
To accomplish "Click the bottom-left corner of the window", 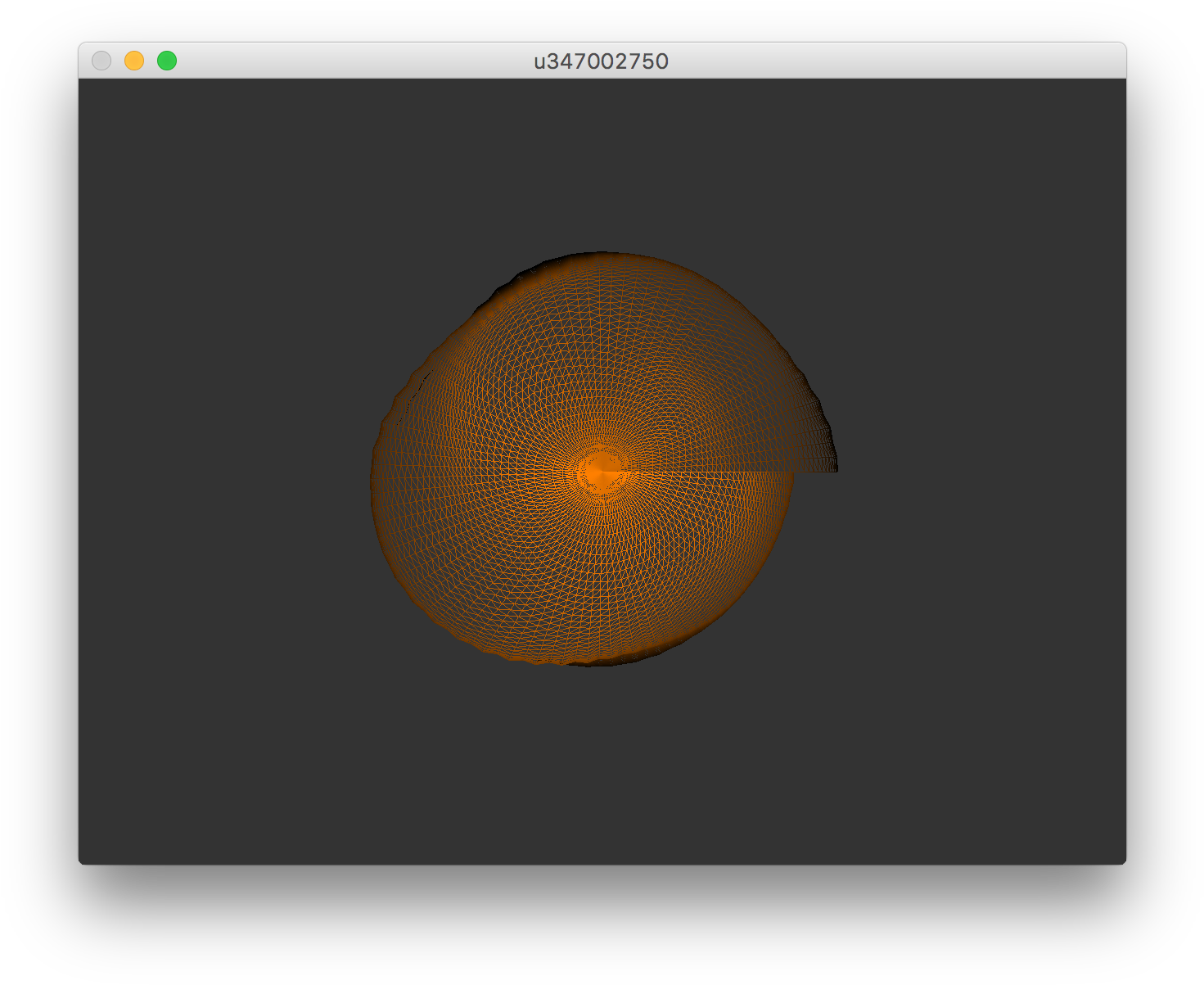I will click(82, 861).
